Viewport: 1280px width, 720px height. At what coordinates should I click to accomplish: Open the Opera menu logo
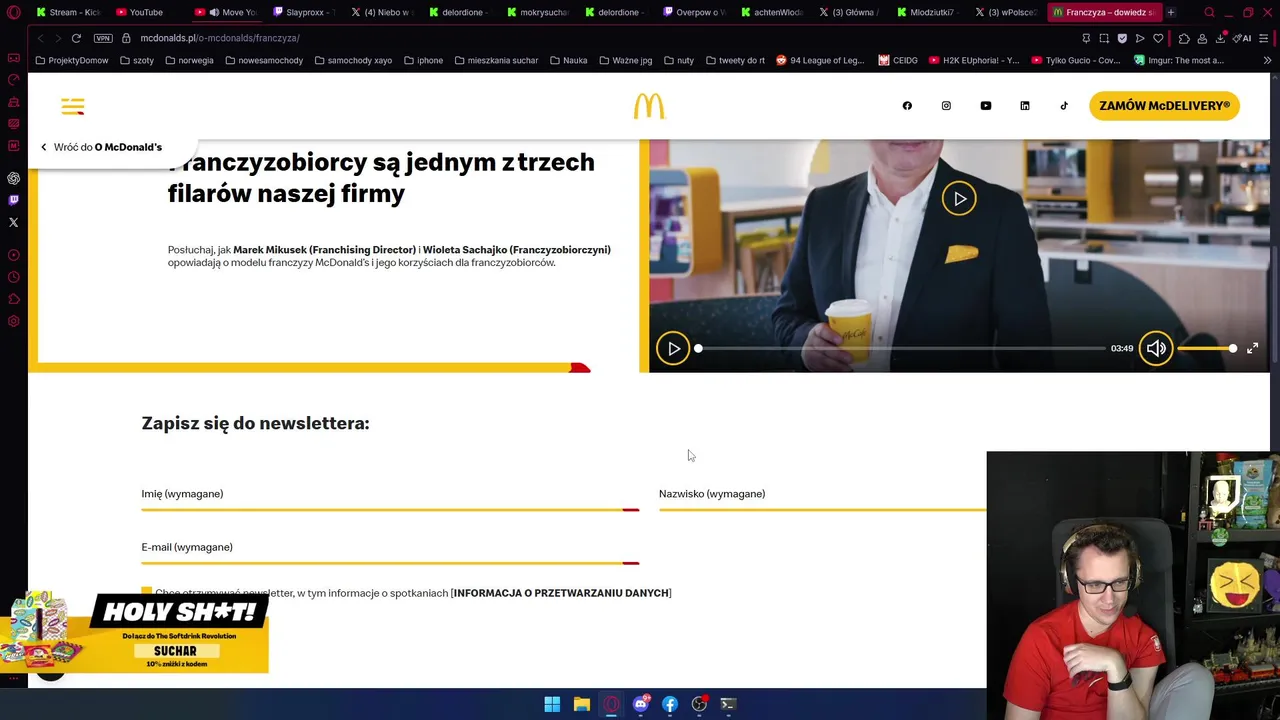[x=13, y=13]
